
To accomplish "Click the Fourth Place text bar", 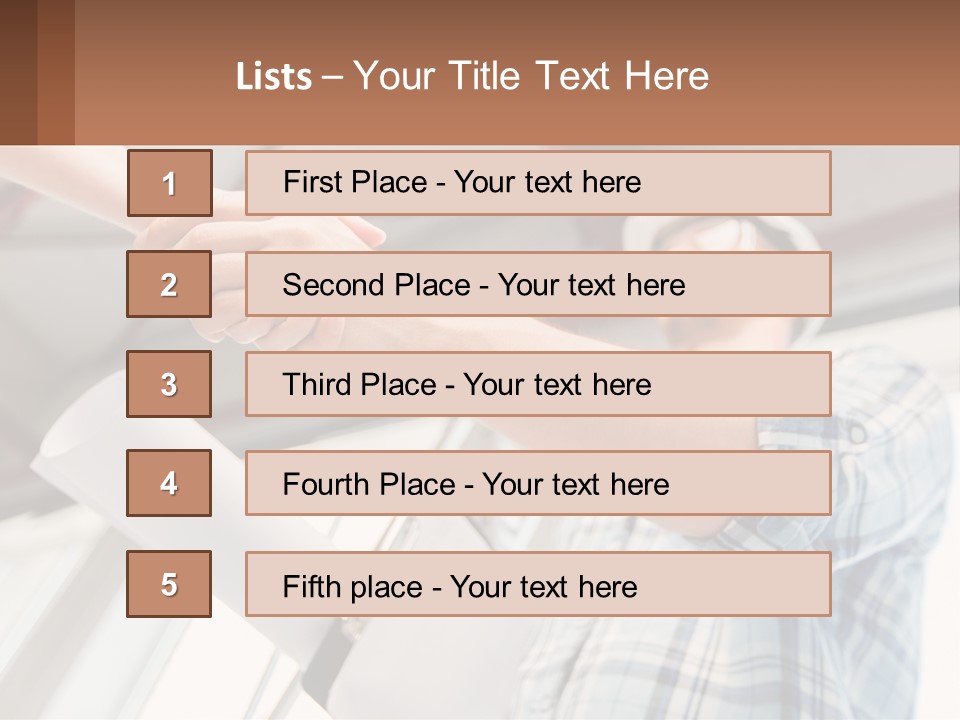I will click(x=538, y=483).
